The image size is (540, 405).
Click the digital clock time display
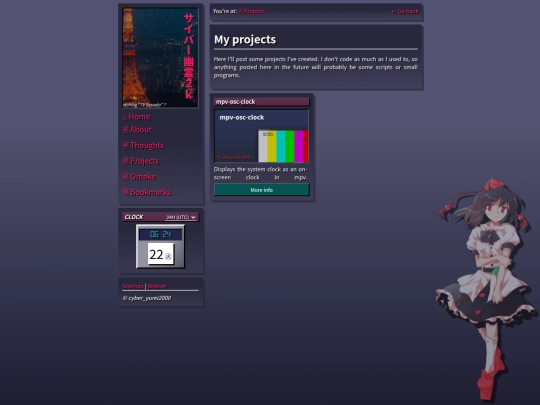(x=160, y=235)
